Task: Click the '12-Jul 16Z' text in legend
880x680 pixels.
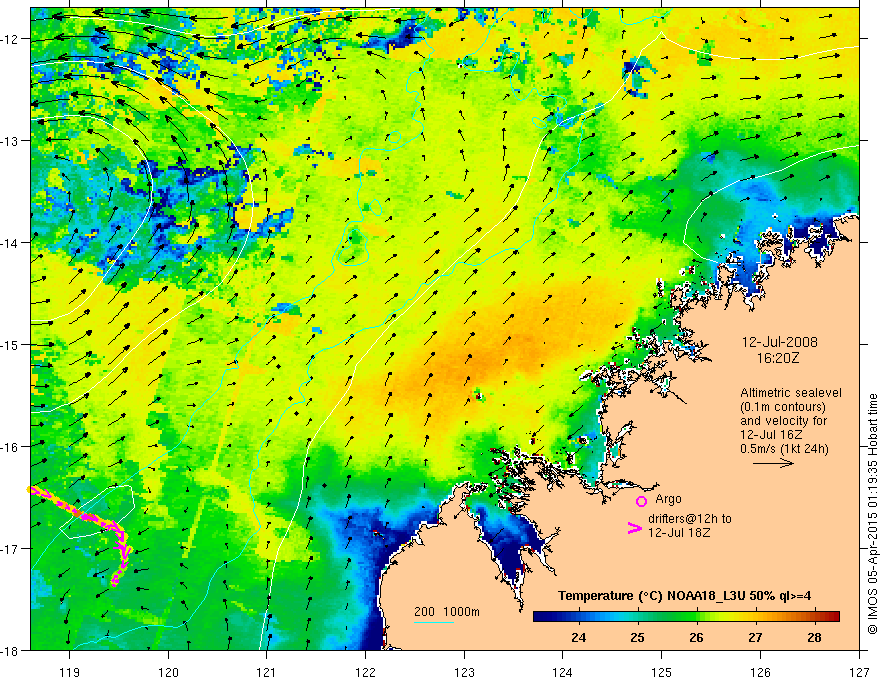Action: click(771, 434)
